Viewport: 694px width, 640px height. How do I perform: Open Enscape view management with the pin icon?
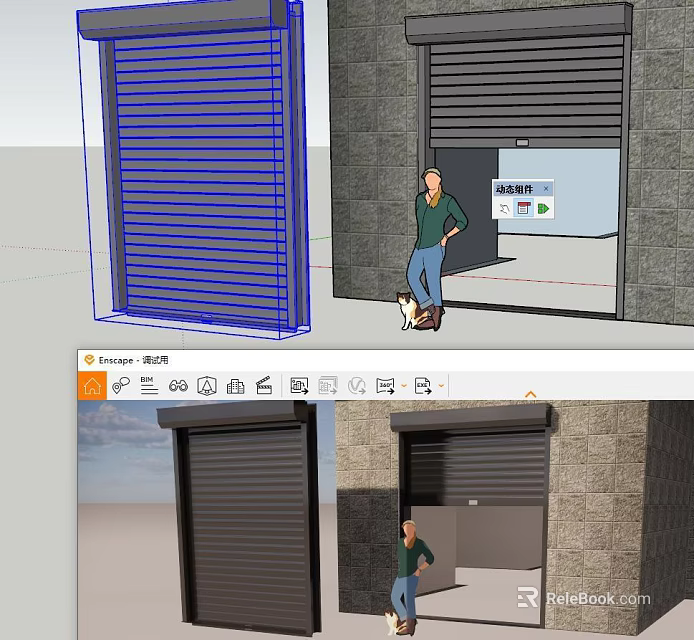(120, 386)
